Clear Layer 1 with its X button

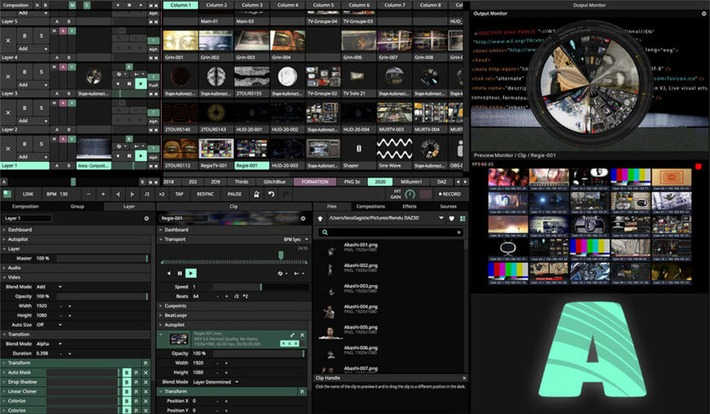[x=8, y=149]
